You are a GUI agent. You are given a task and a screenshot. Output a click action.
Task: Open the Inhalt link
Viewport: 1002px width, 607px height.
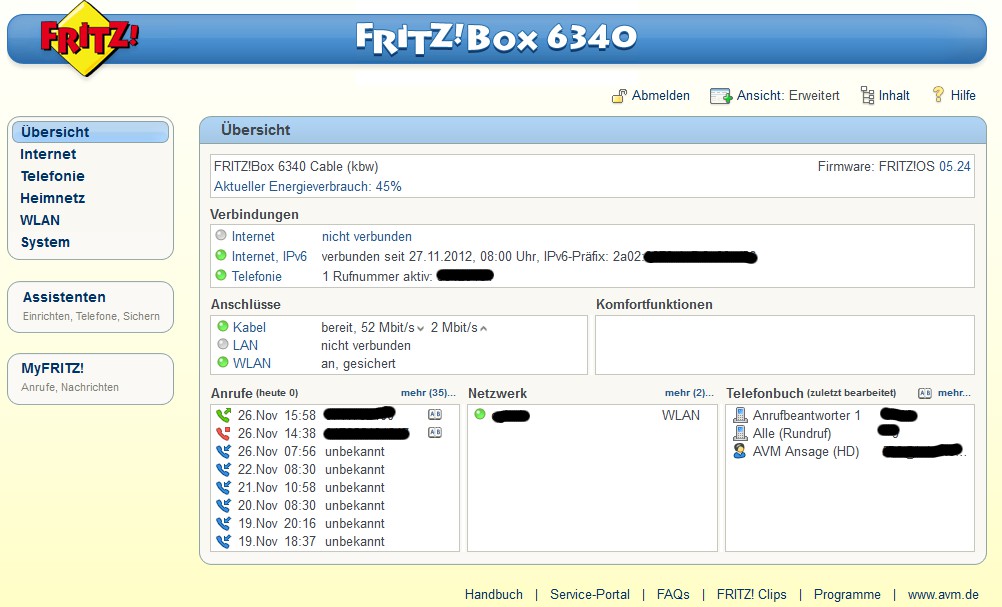pyautogui.click(x=894, y=95)
